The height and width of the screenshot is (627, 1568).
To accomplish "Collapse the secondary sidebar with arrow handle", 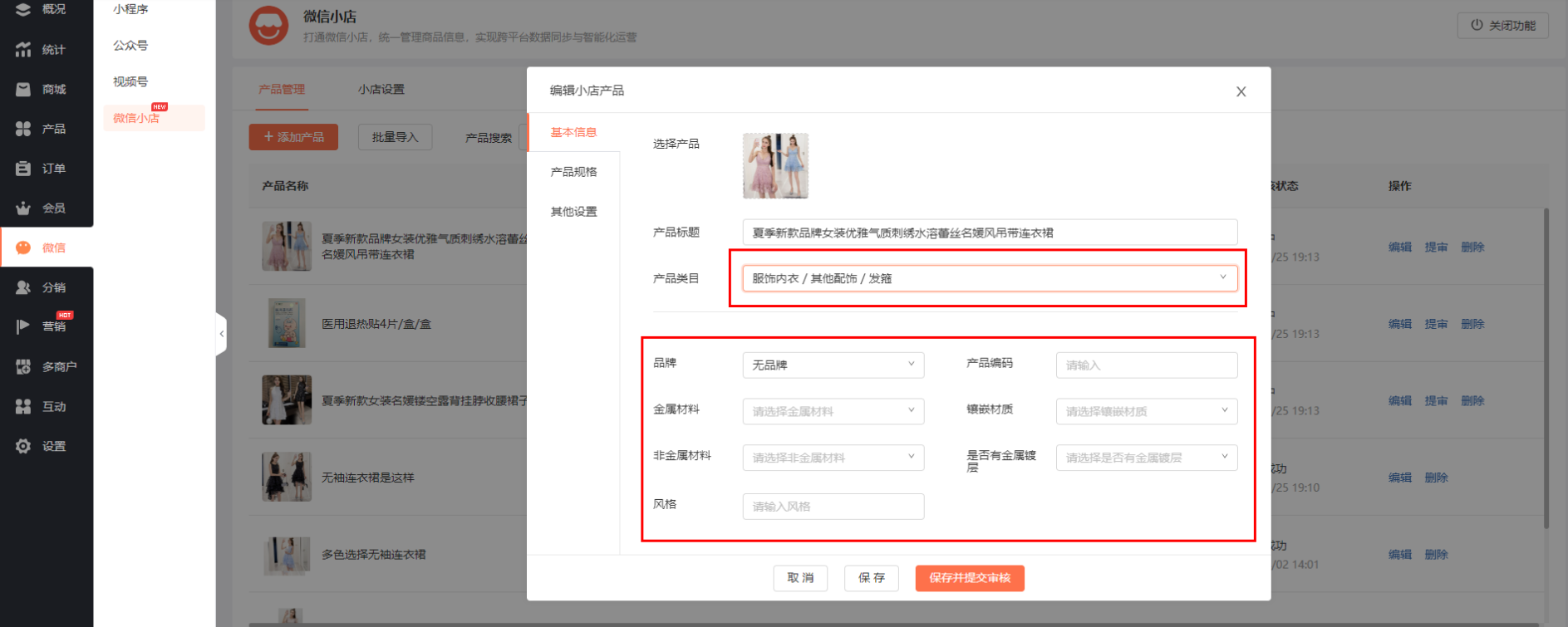I will (x=221, y=334).
